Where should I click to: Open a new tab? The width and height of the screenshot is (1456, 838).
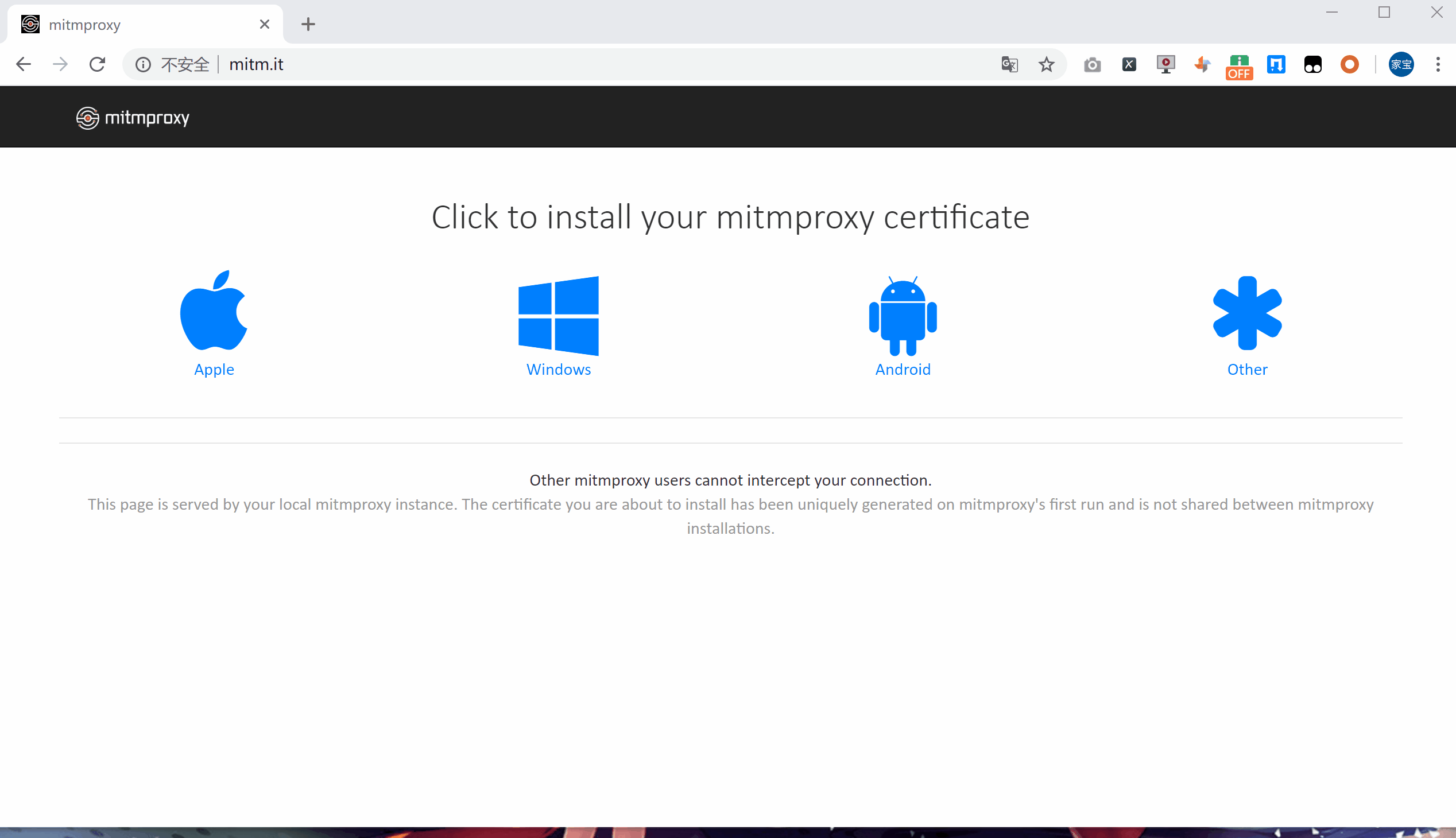pyautogui.click(x=308, y=24)
